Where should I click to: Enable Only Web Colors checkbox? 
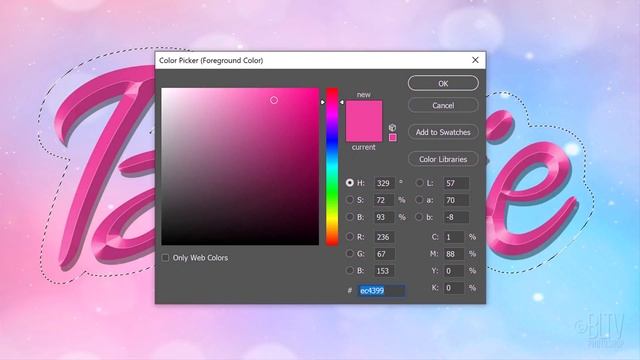click(x=165, y=258)
